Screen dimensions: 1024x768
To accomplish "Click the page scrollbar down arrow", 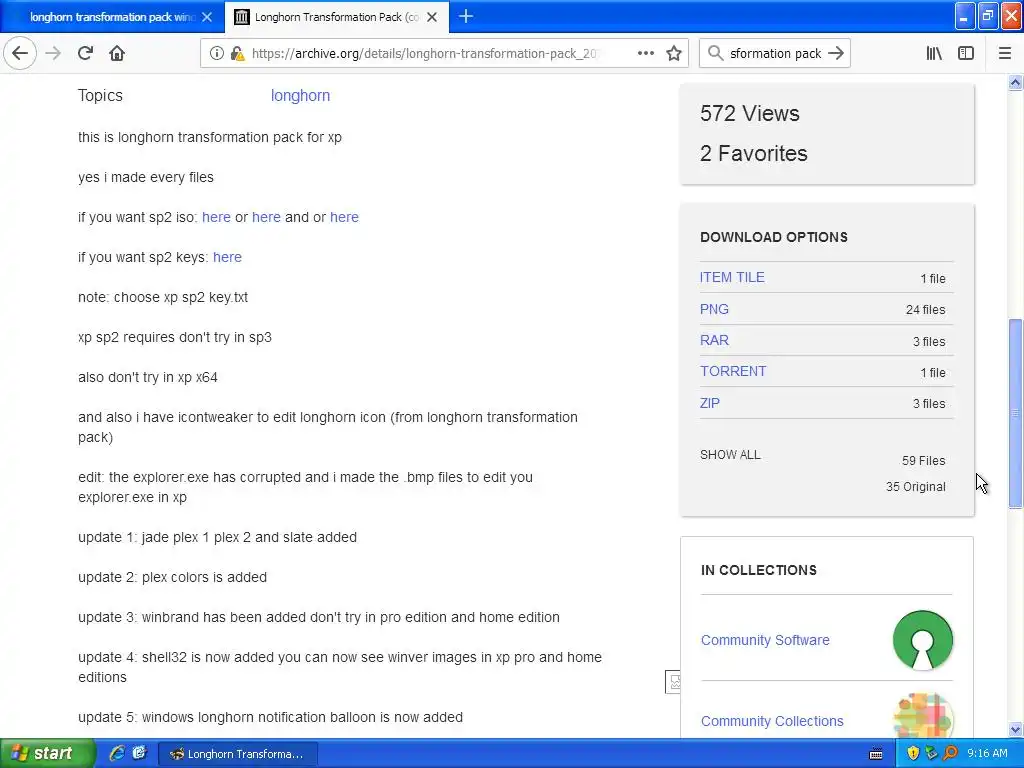I will 1015,729.
